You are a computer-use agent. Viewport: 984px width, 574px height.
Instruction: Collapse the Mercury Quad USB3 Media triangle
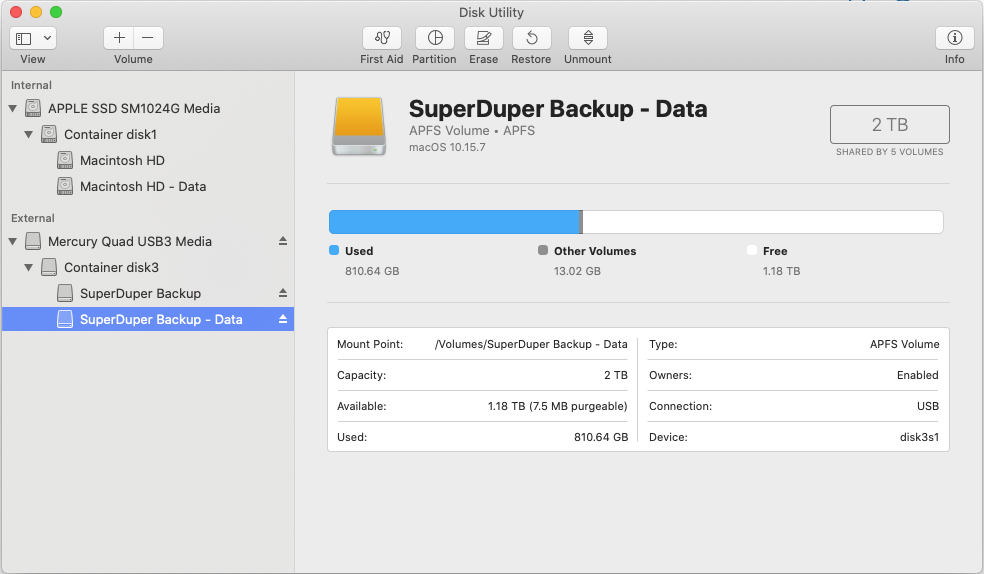tap(13, 242)
